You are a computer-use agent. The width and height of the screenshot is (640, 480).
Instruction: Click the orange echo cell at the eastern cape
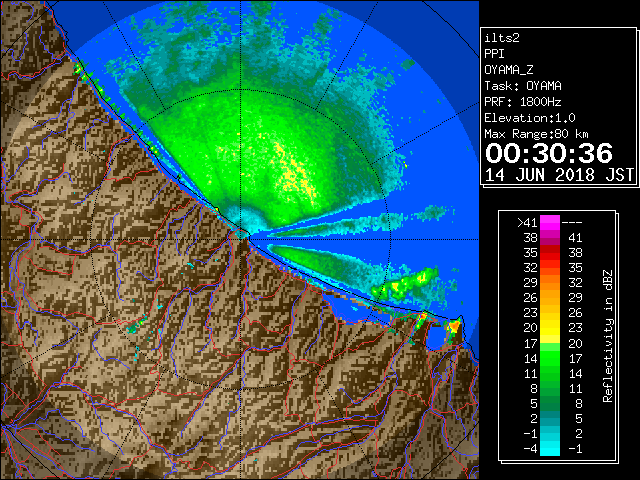454,327
